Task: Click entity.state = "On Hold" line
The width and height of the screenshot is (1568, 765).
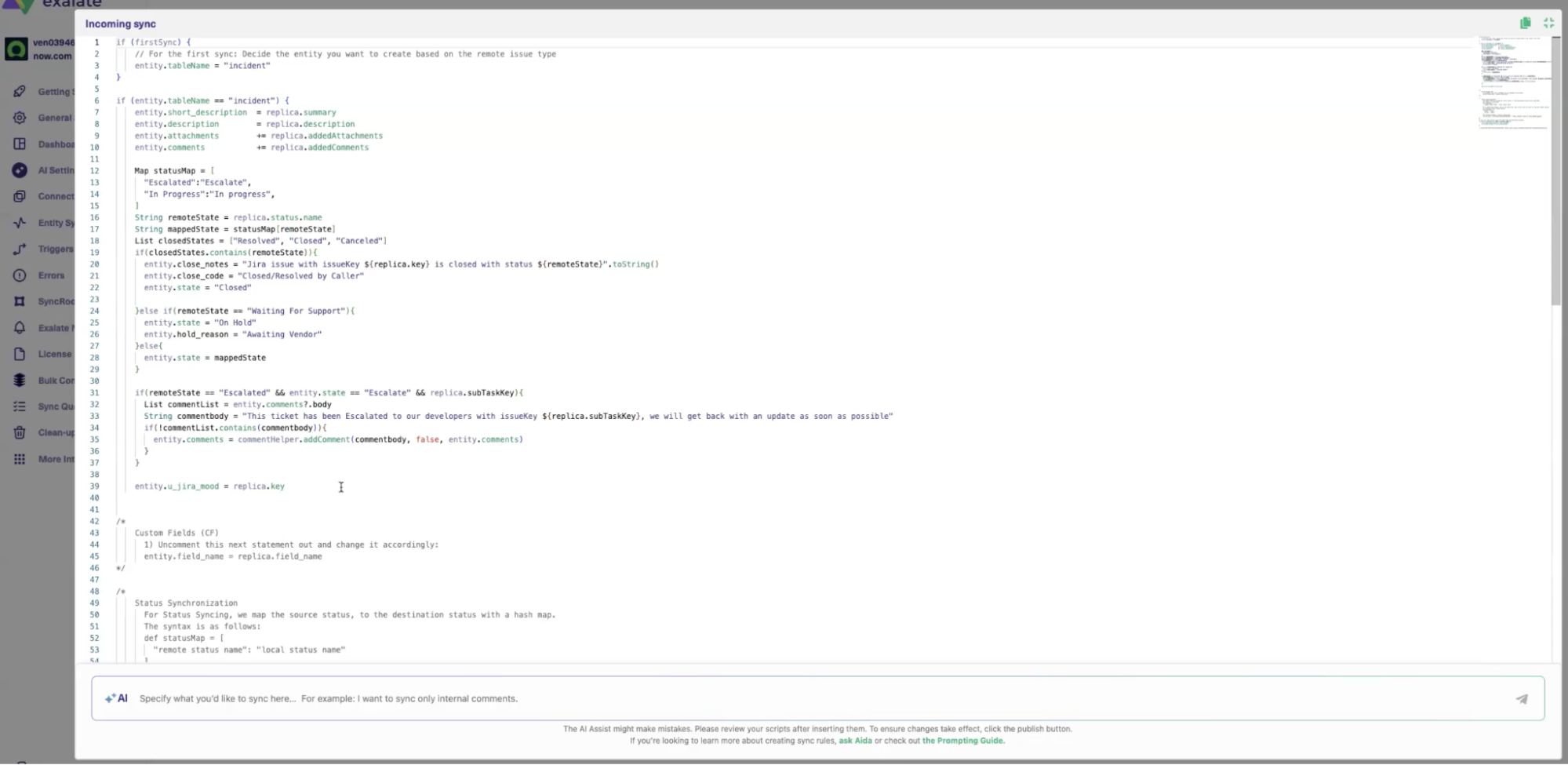Action: click(x=200, y=322)
